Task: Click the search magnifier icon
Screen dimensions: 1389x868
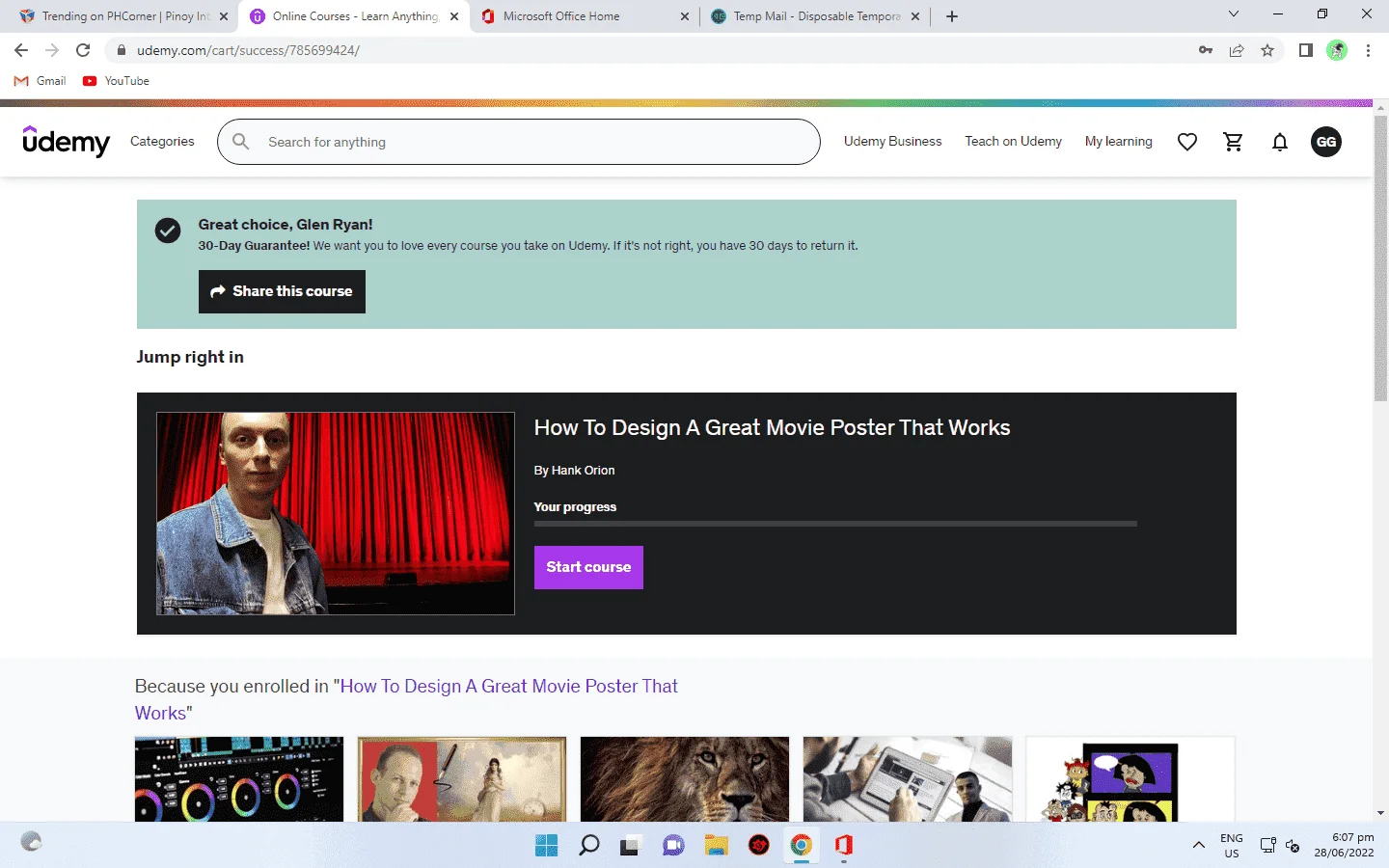Action: [x=241, y=142]
